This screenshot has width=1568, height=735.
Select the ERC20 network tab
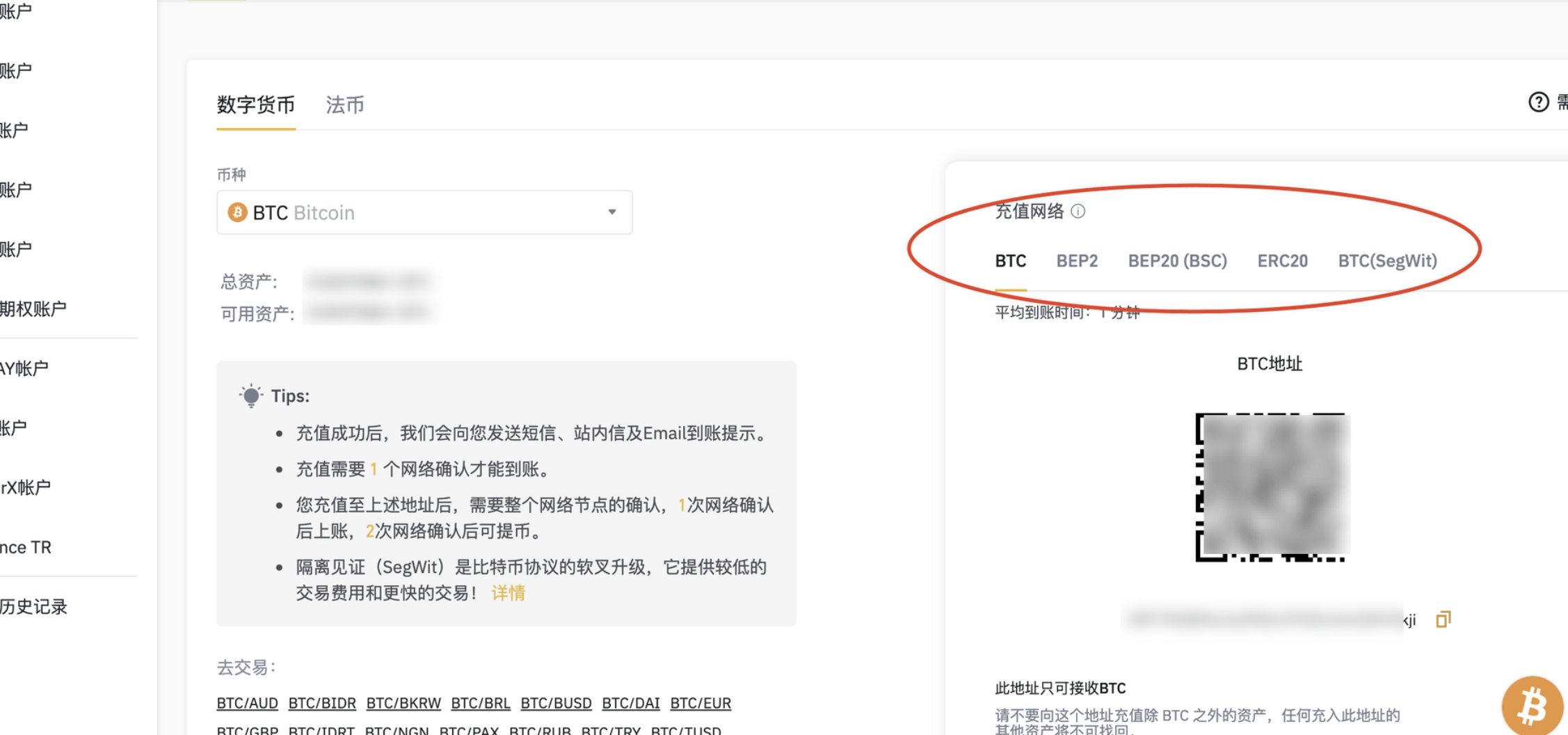coord(1282,261)
